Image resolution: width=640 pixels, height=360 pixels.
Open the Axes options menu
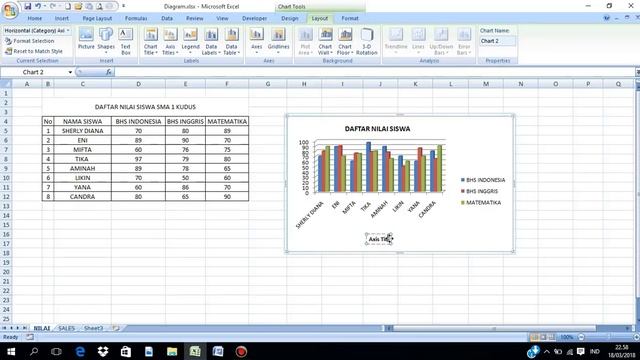pos(257,41)
